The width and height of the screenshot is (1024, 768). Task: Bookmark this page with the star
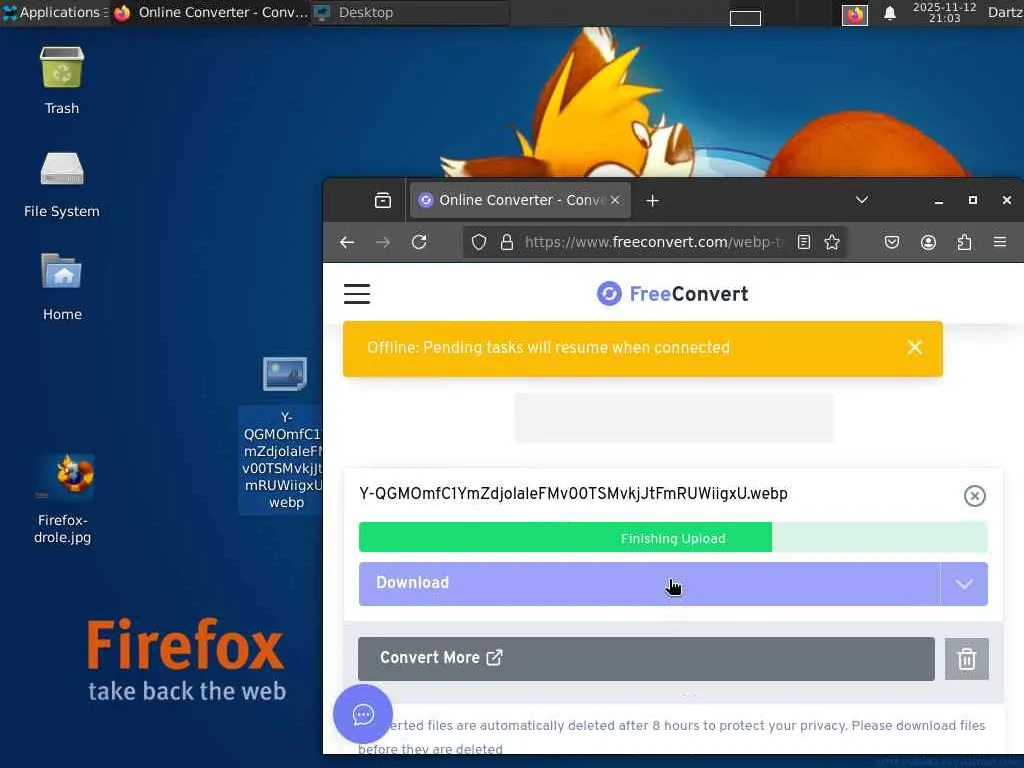coord(831,242)
